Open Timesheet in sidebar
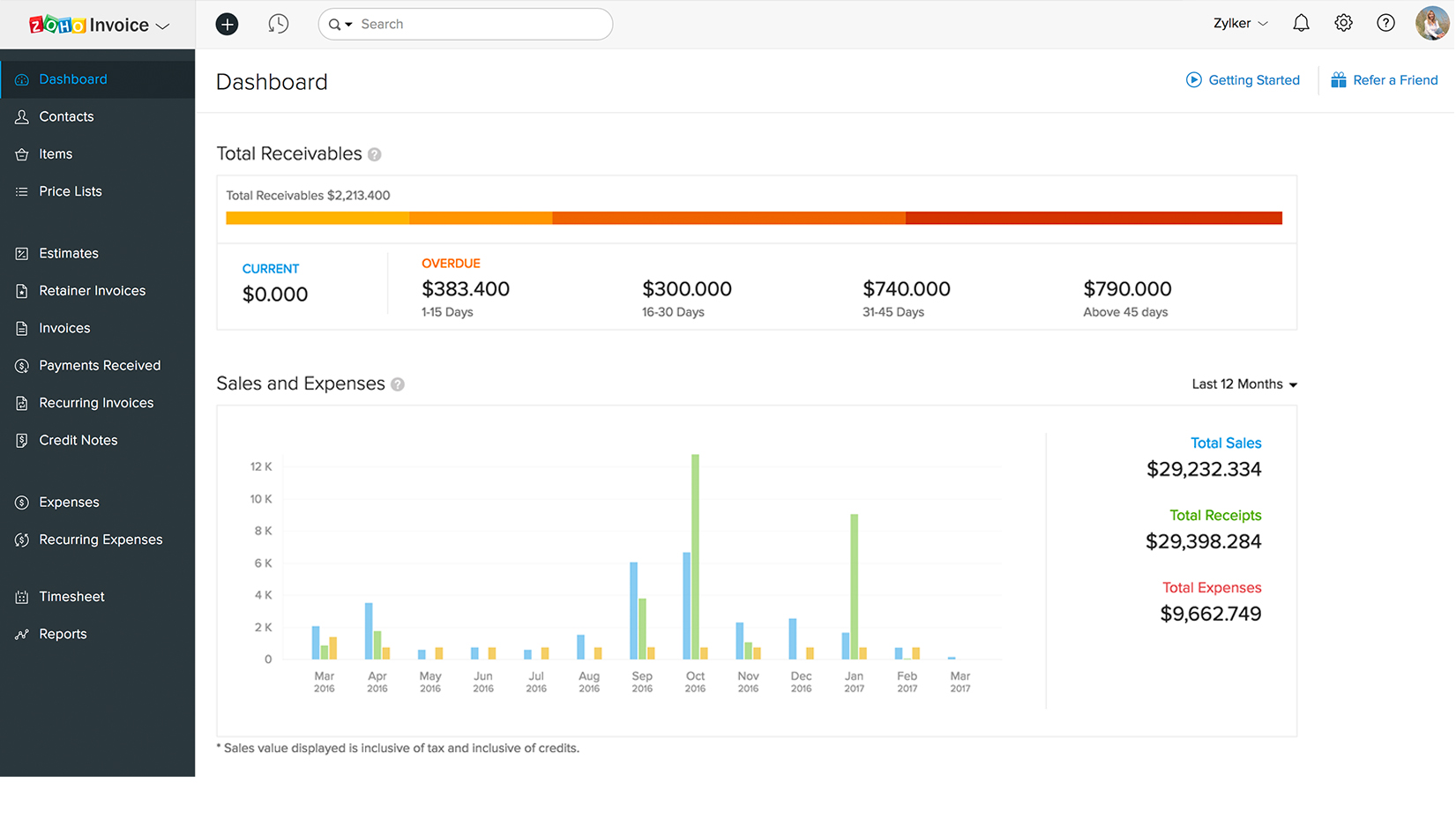This screenshot has width=1456, height=819. [x=71, y=597]
